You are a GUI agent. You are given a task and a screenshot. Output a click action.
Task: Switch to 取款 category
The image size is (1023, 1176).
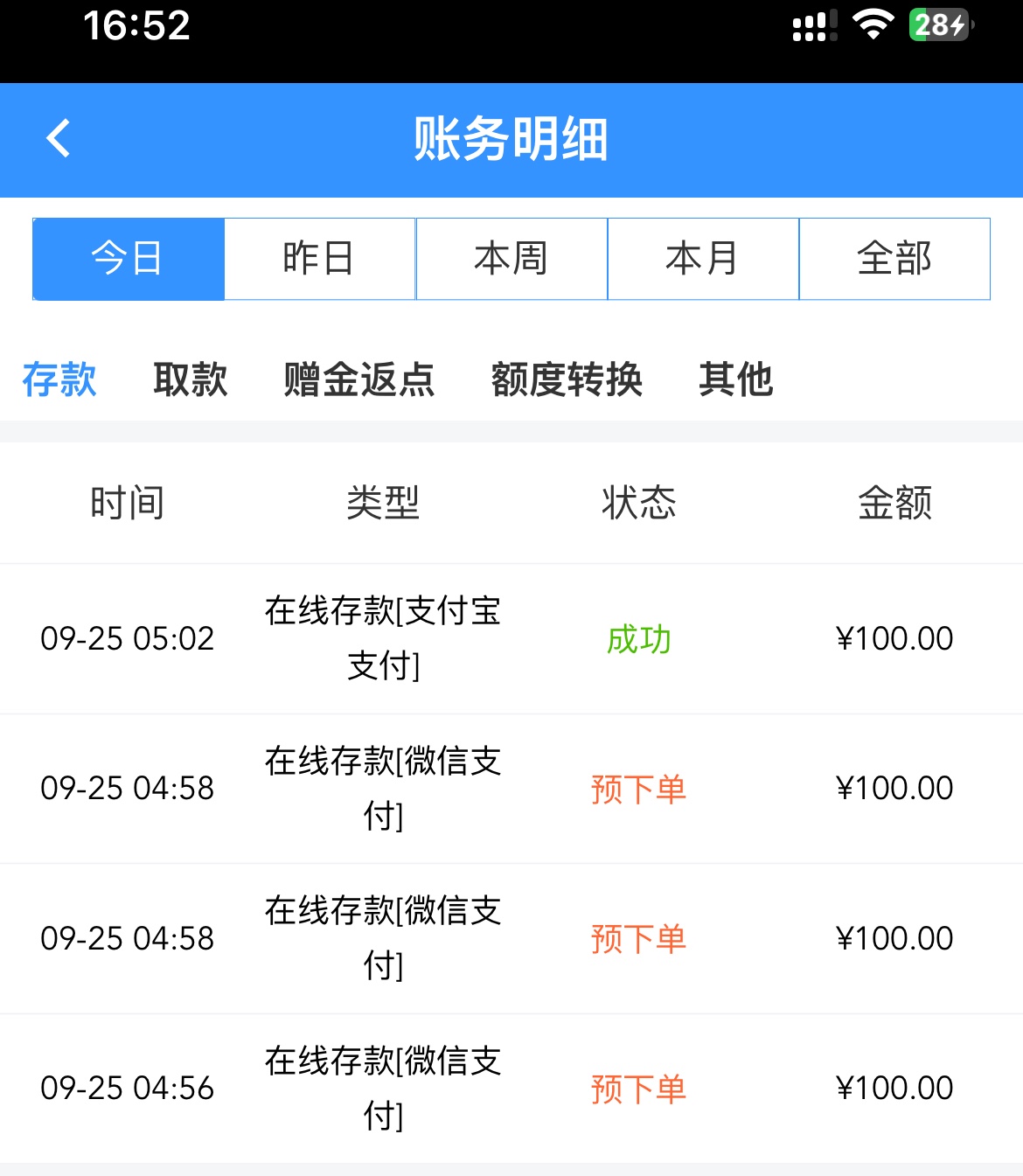(x=191, y=379)
